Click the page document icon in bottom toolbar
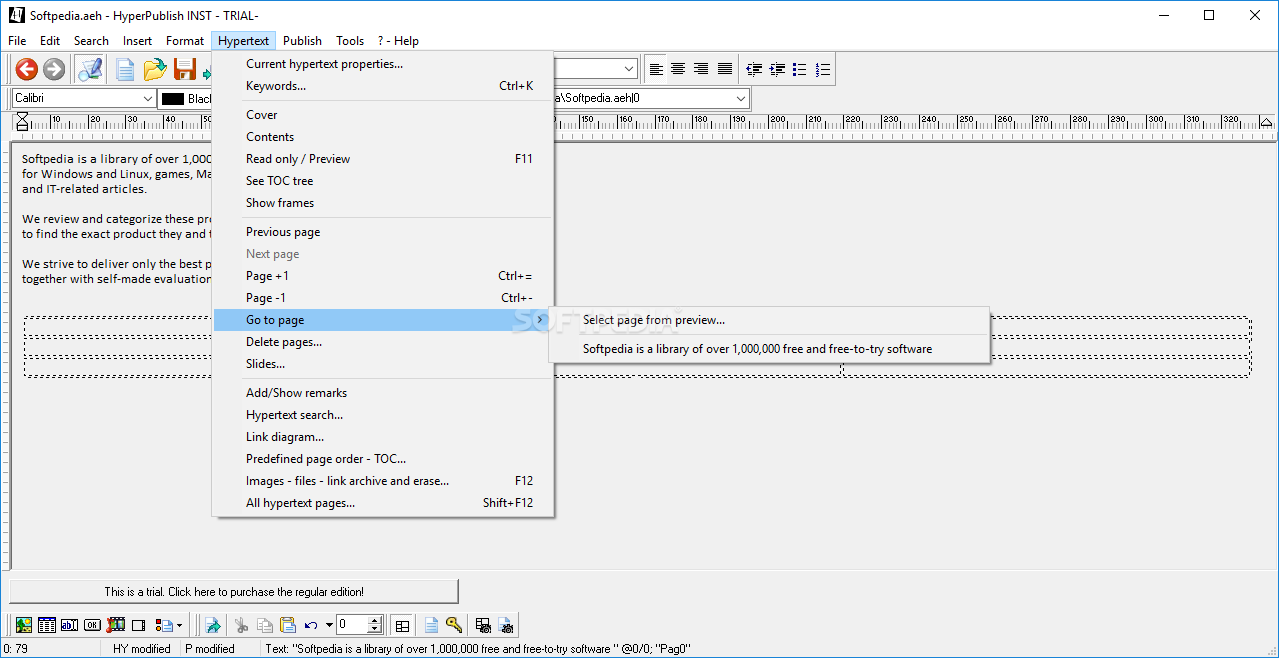 (x=431, y=625)
